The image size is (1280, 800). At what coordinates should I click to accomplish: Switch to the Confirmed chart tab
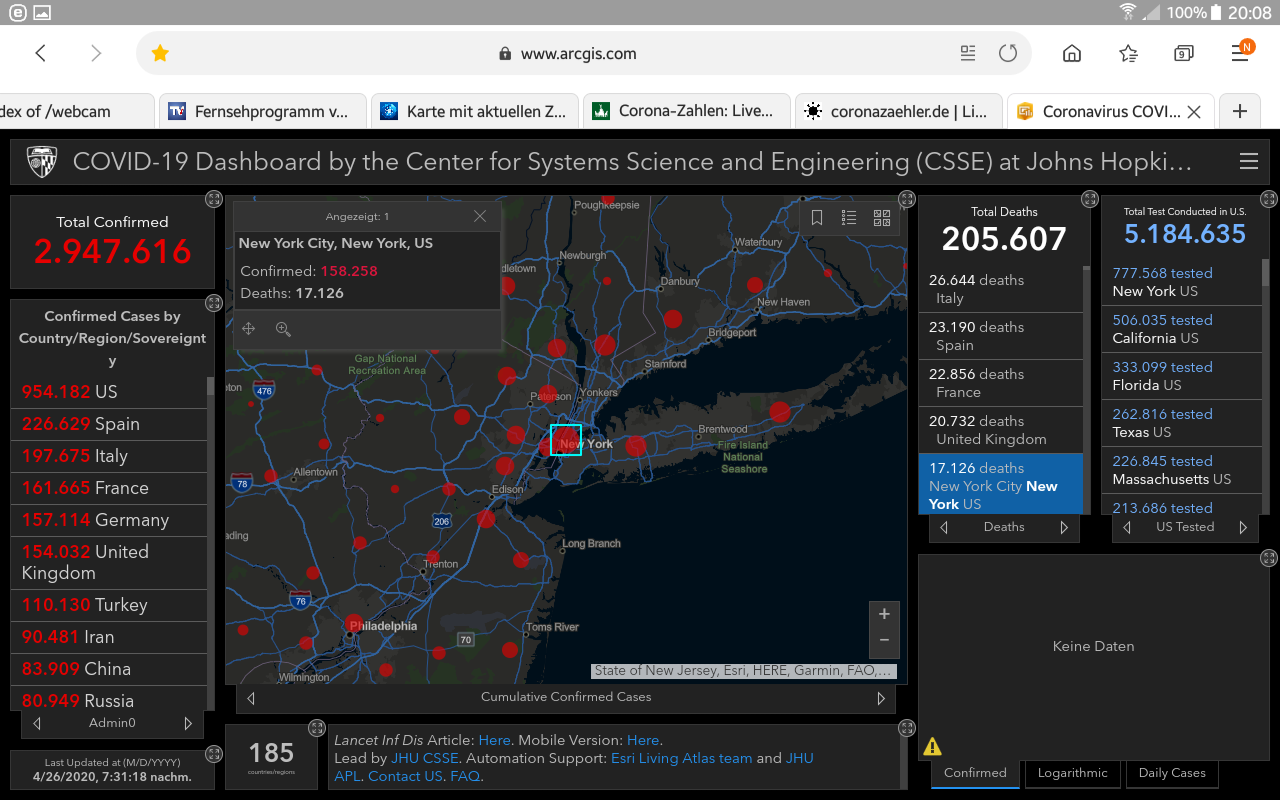point(975,773)
